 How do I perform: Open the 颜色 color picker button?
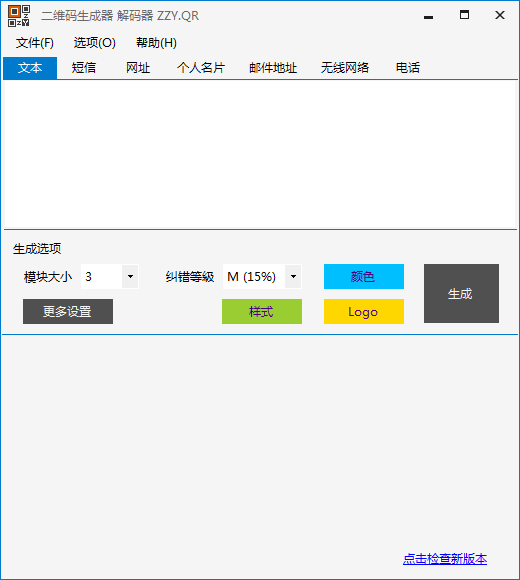364,276
